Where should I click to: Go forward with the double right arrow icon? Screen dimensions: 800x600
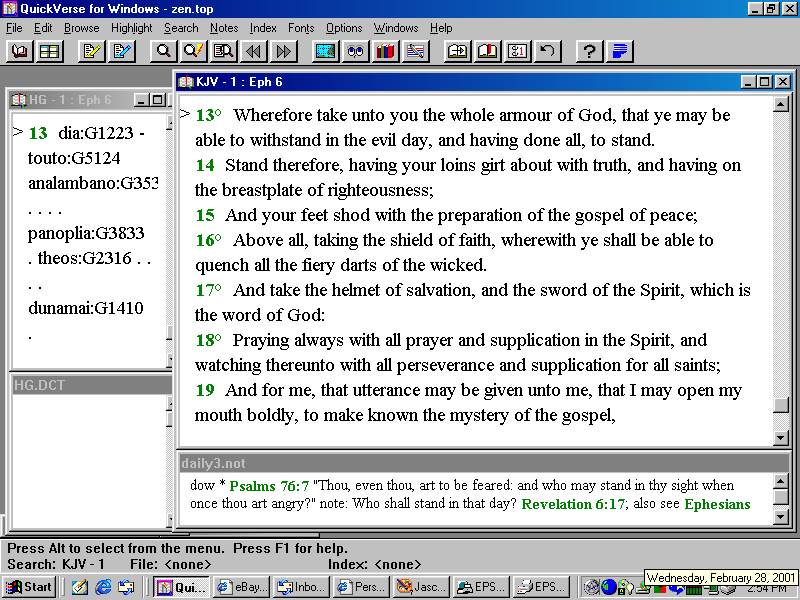coord(284,51)
